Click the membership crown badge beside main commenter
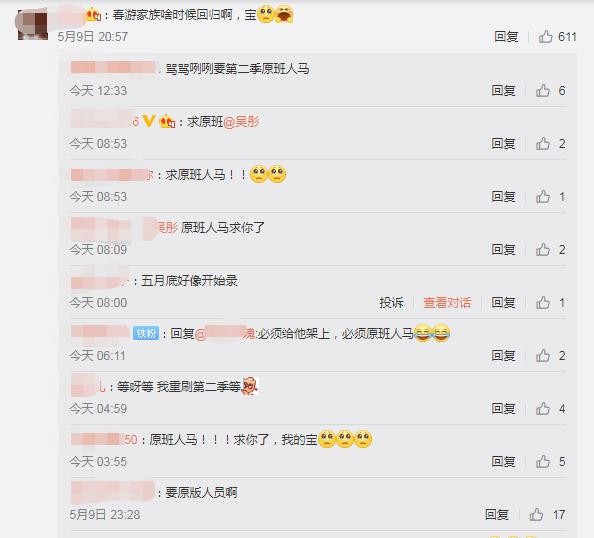 (94, 15)
